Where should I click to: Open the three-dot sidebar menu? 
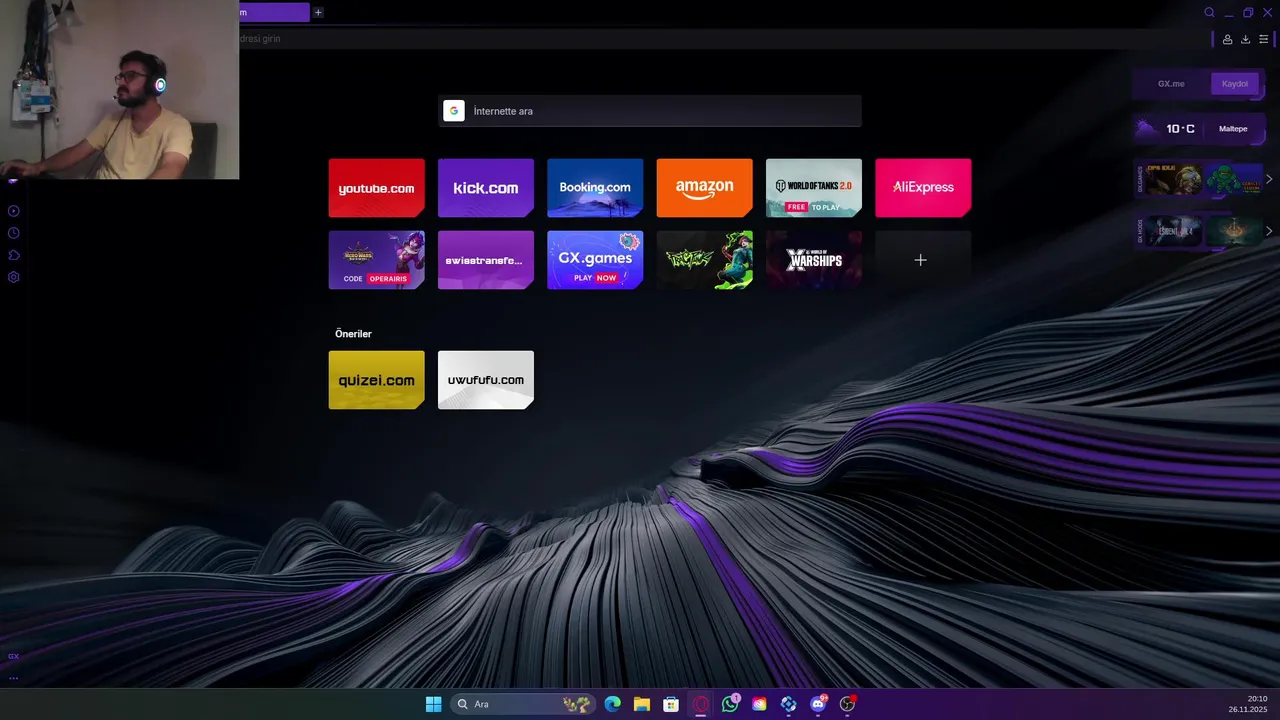click(13, 678)
